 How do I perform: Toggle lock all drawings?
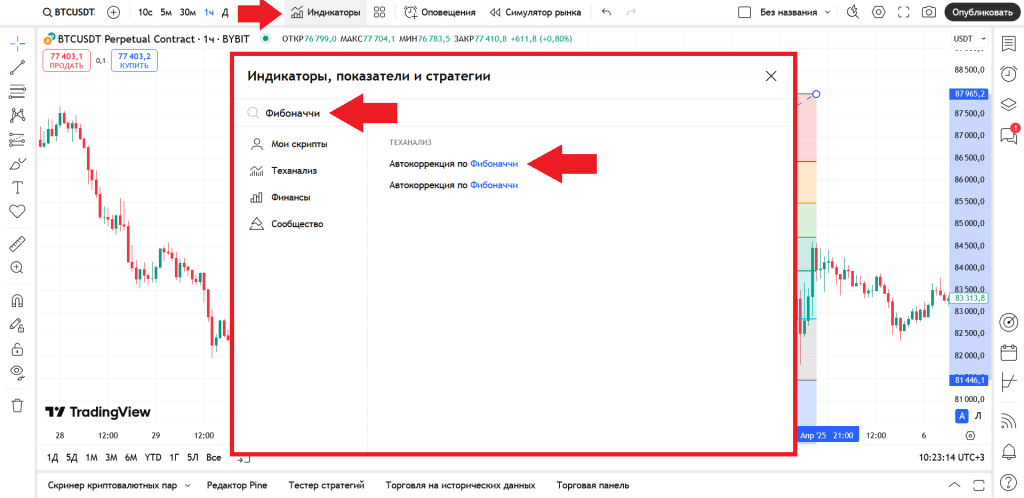(x=18, y=349)
